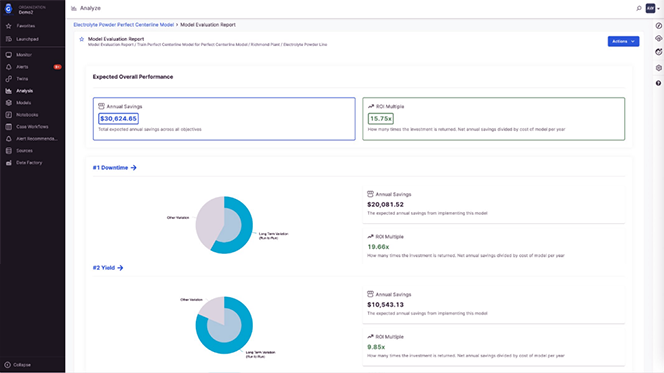664x373 pixels.
Task: Click the Analyze header title
Action: [90, 8]
